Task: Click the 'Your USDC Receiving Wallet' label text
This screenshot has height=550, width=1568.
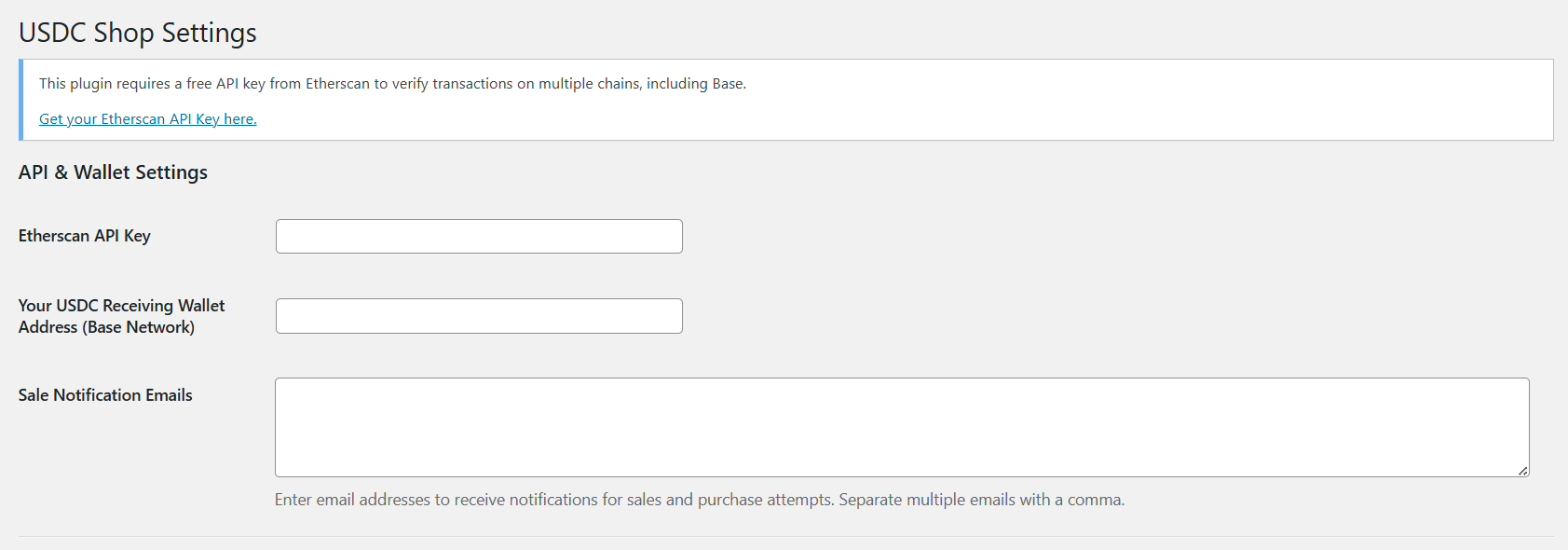Action: point(121,306)
